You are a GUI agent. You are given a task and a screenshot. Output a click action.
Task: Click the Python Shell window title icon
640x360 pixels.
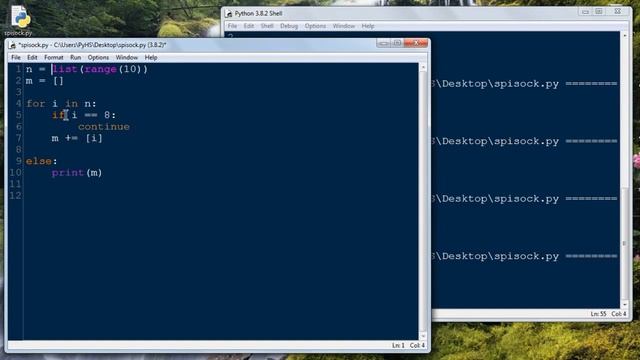pyautogui.click(x=229, y=13)
